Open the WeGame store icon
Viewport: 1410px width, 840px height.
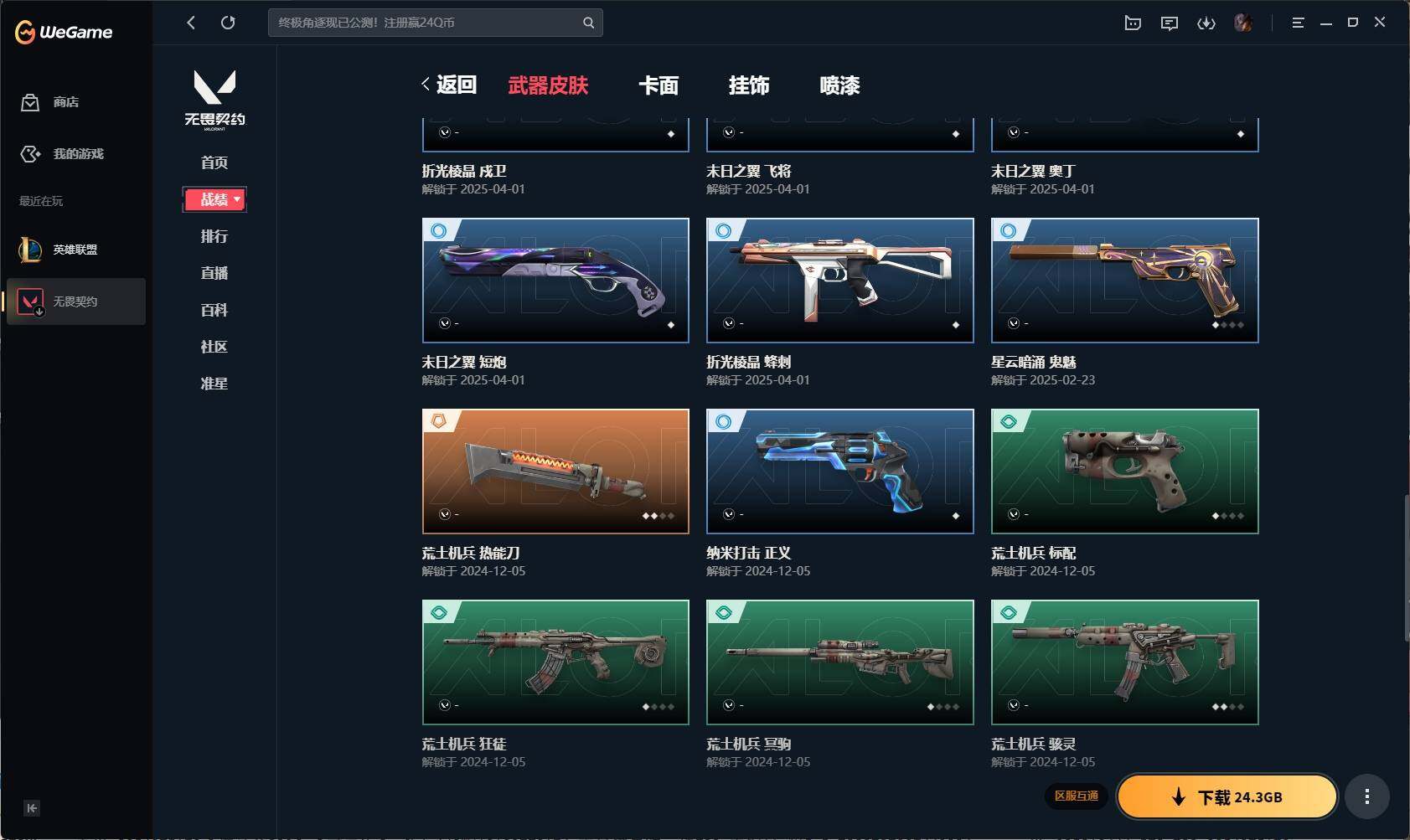pyautogui.click(x=30, y=102)
